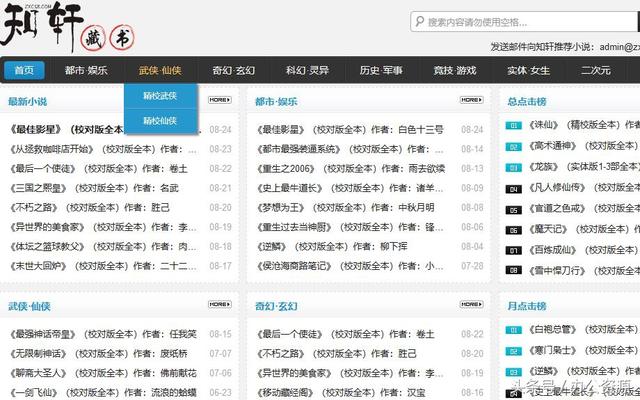
Task: Open the 科幻·灵异 navigation item
Action: [307, 70]
